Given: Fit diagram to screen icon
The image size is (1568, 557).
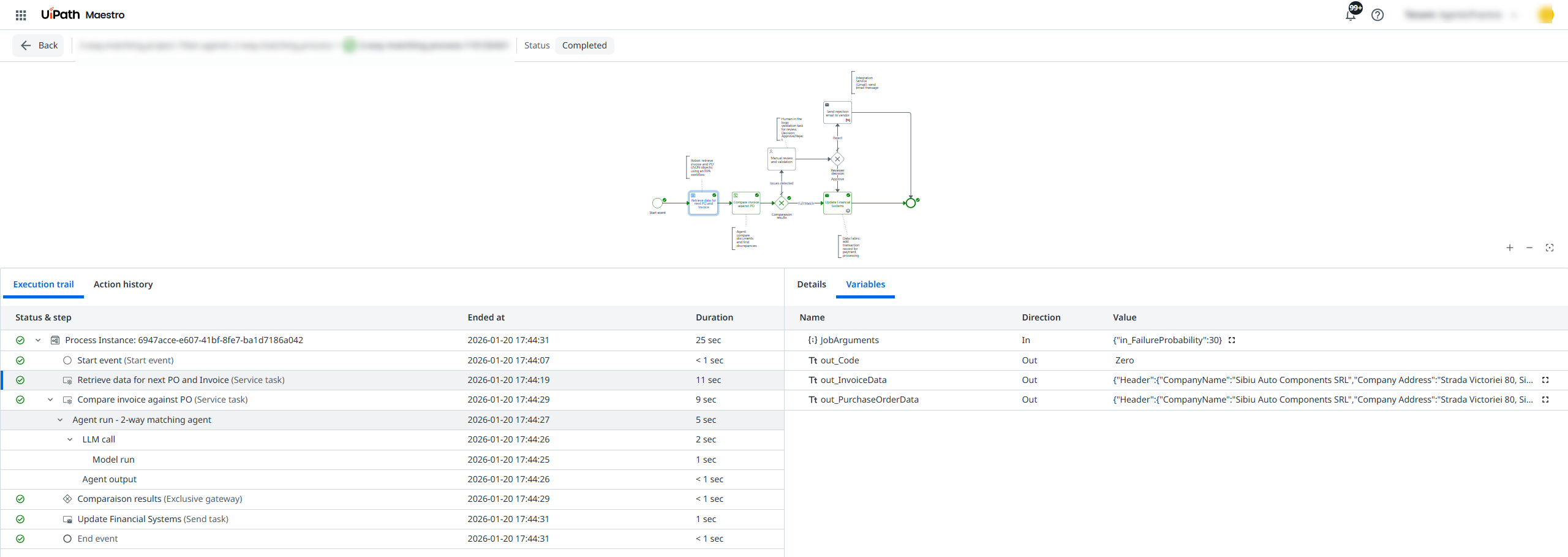Looking at the screenshot, I should (1550, 248).
